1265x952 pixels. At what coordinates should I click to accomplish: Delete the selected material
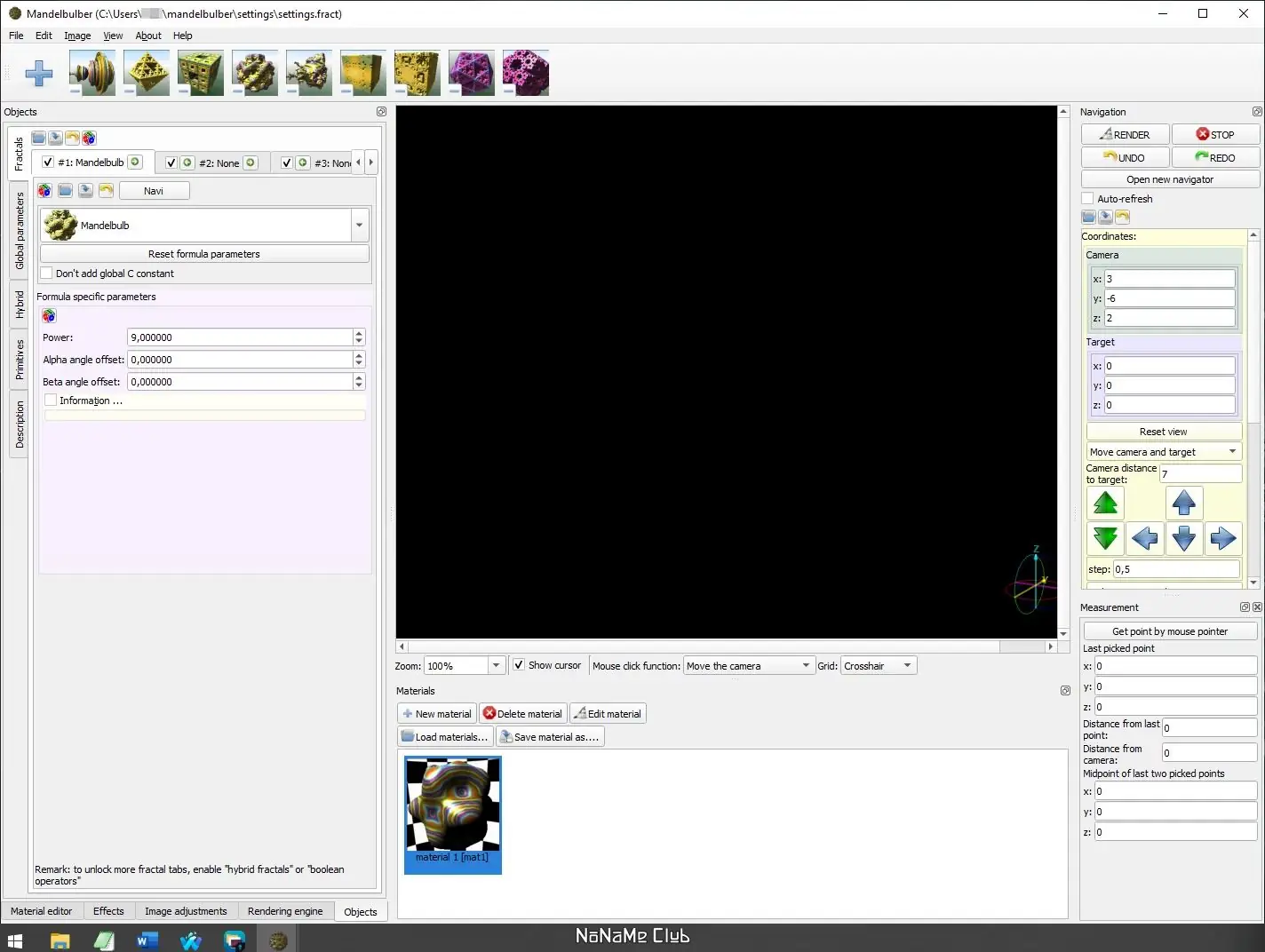pyautogui.click(x=522, y=713)
